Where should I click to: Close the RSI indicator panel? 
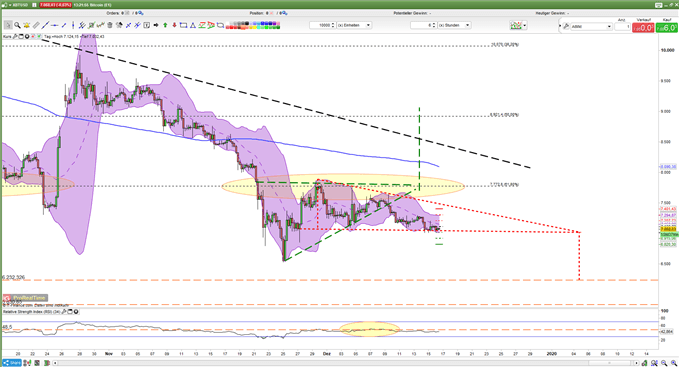76,312
